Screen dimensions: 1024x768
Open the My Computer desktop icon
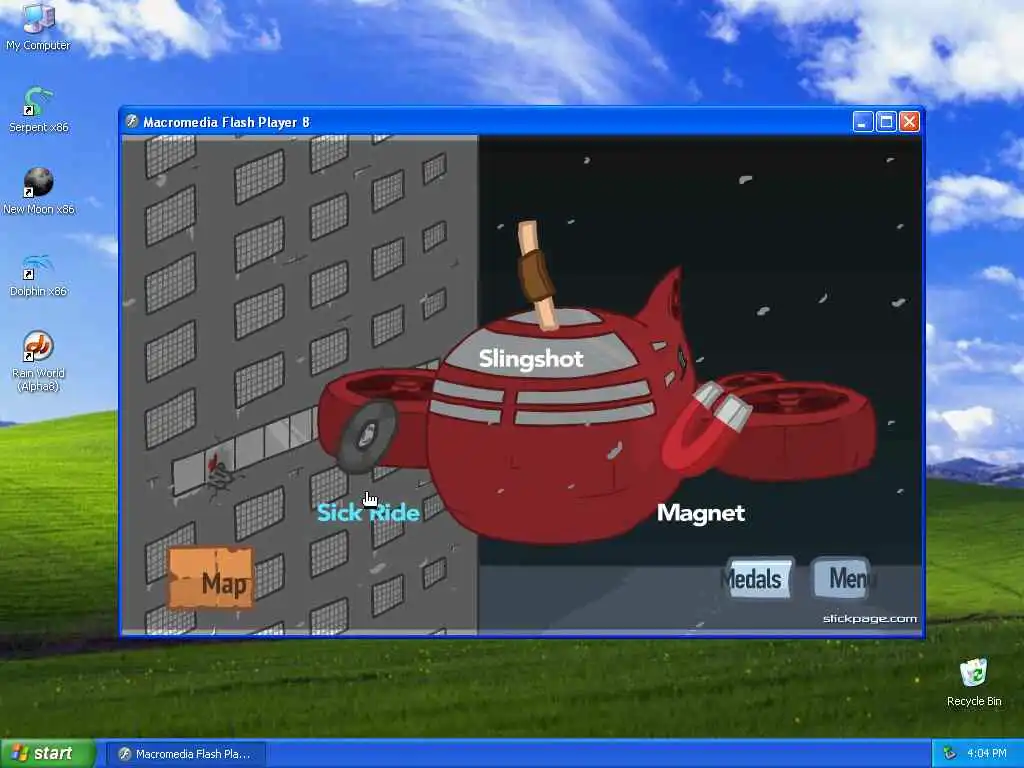click(38, 26)
